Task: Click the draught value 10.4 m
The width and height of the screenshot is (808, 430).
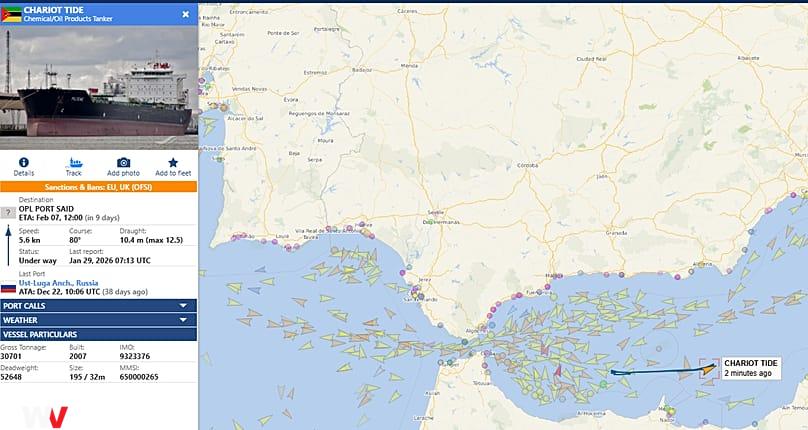Action: (131, 240)
